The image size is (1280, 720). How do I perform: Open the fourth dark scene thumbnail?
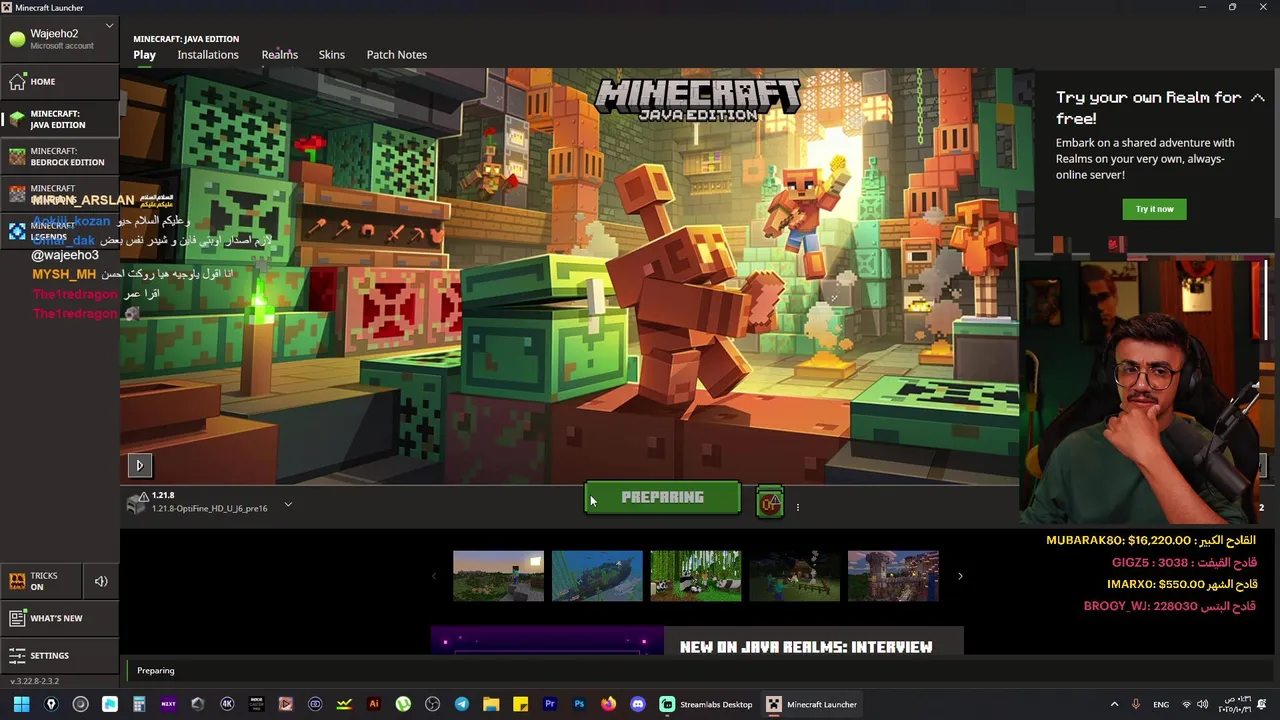tap(794, 576)
